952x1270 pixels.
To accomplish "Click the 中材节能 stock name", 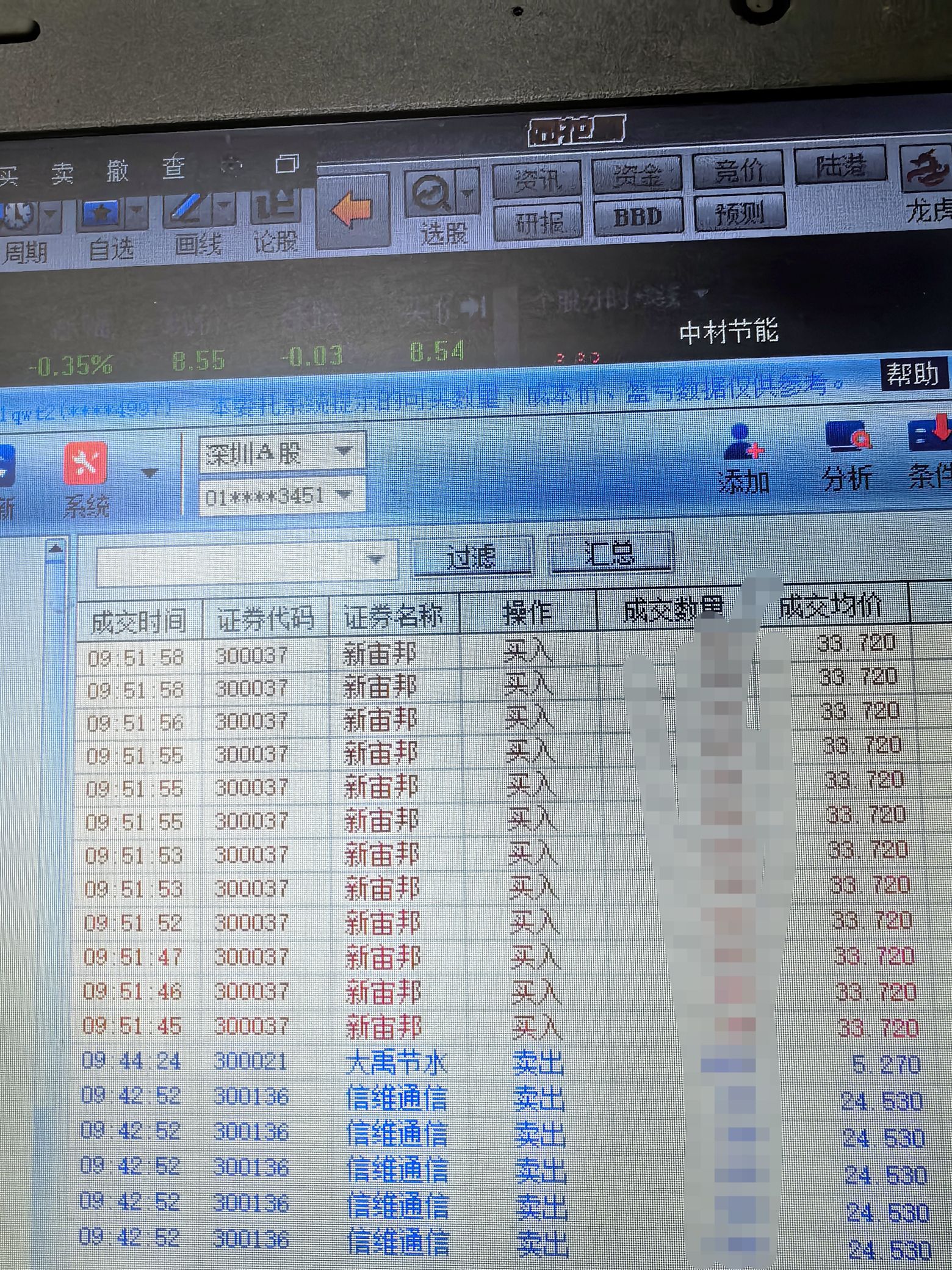I will pyautogui.click(x=729, y=333).
